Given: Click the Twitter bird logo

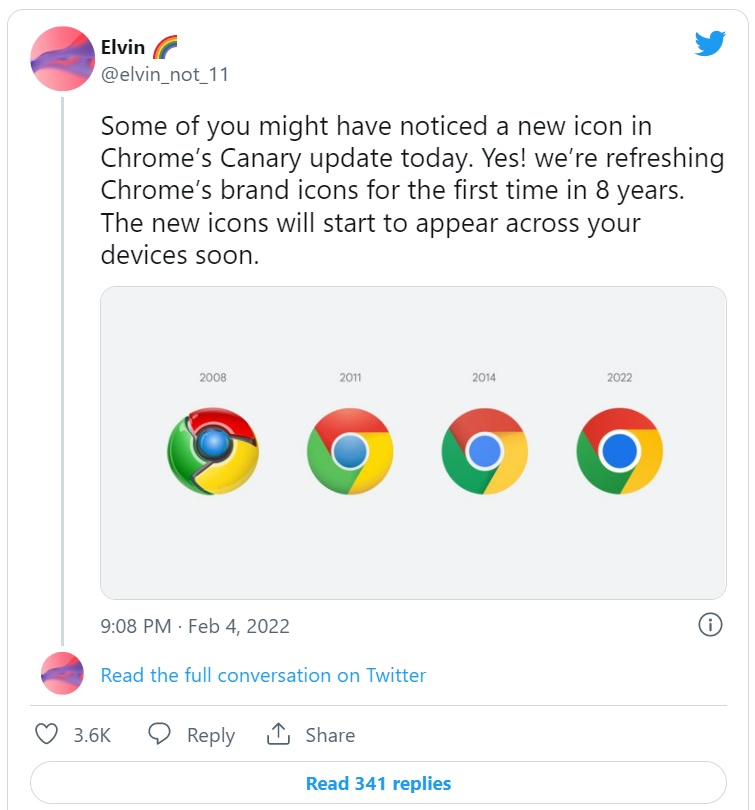Looking at the screenshot, I should 710,42.
